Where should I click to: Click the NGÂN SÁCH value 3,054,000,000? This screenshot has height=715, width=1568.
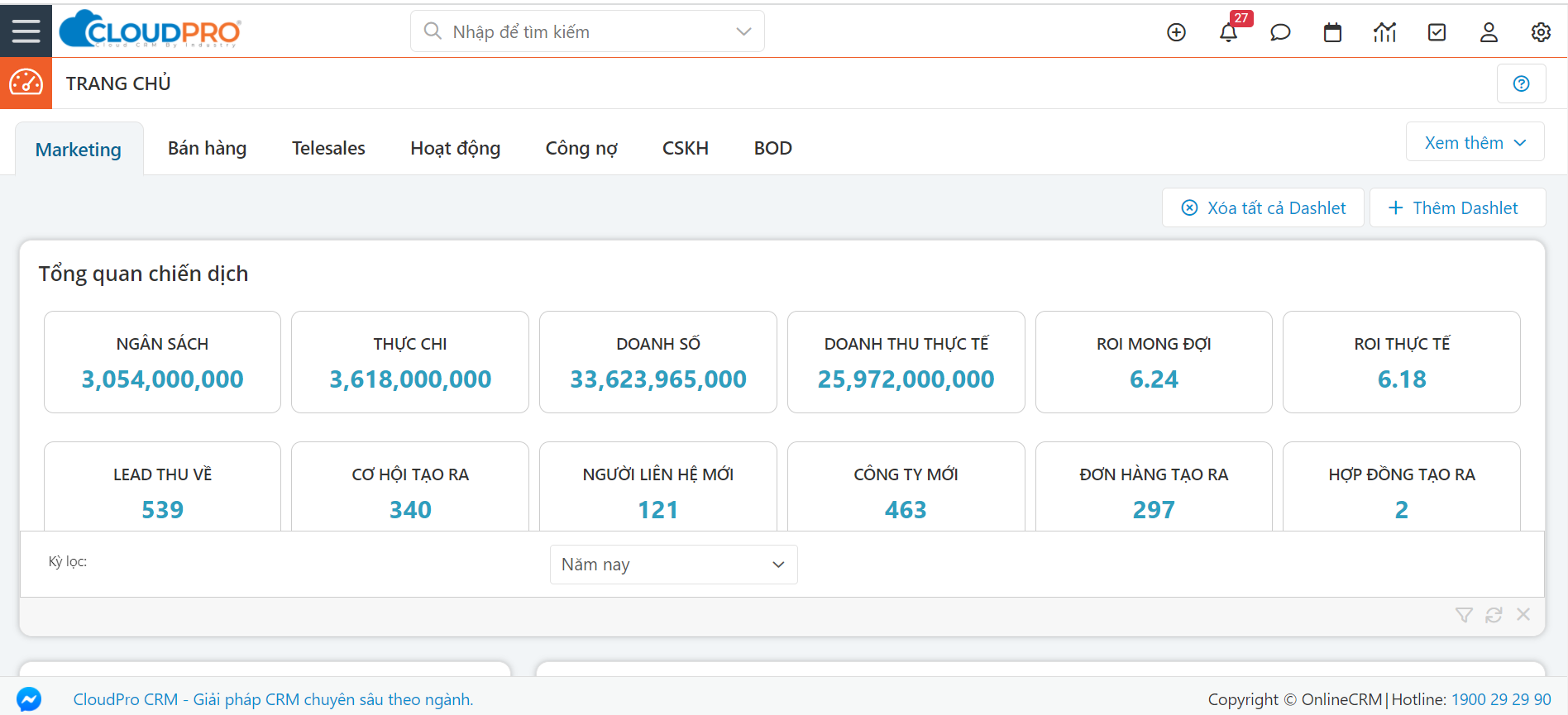tap(162, 379)
